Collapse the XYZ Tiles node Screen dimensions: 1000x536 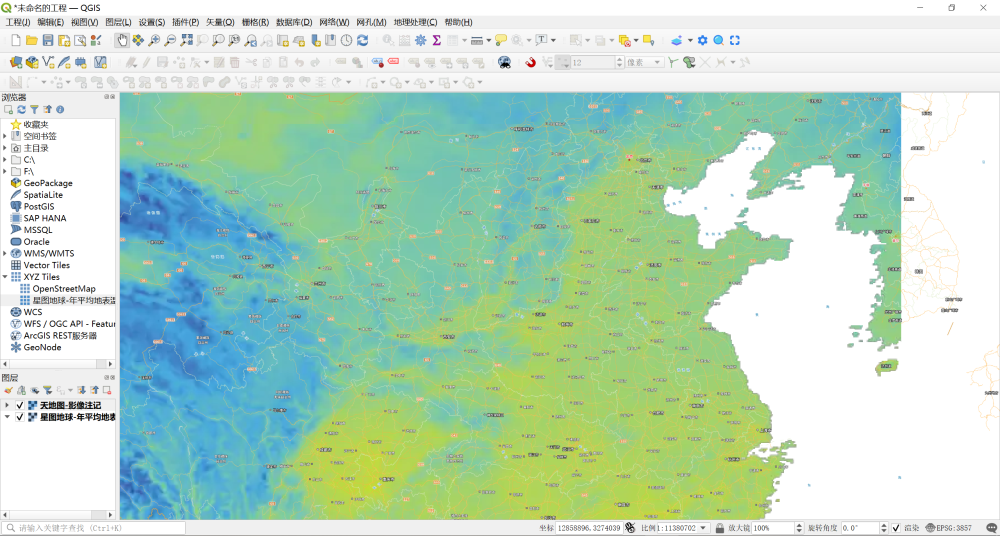5,277
